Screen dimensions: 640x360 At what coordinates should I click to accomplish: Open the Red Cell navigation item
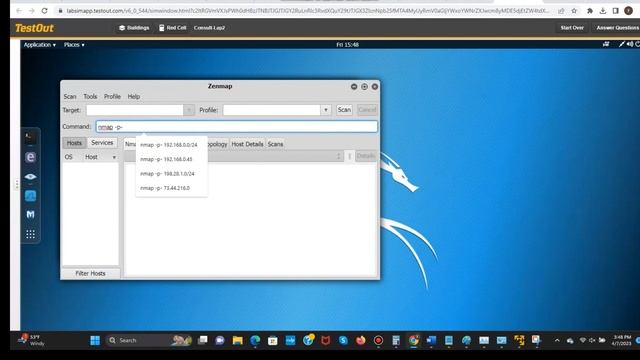pyautogui.click(x=172, y=28)
